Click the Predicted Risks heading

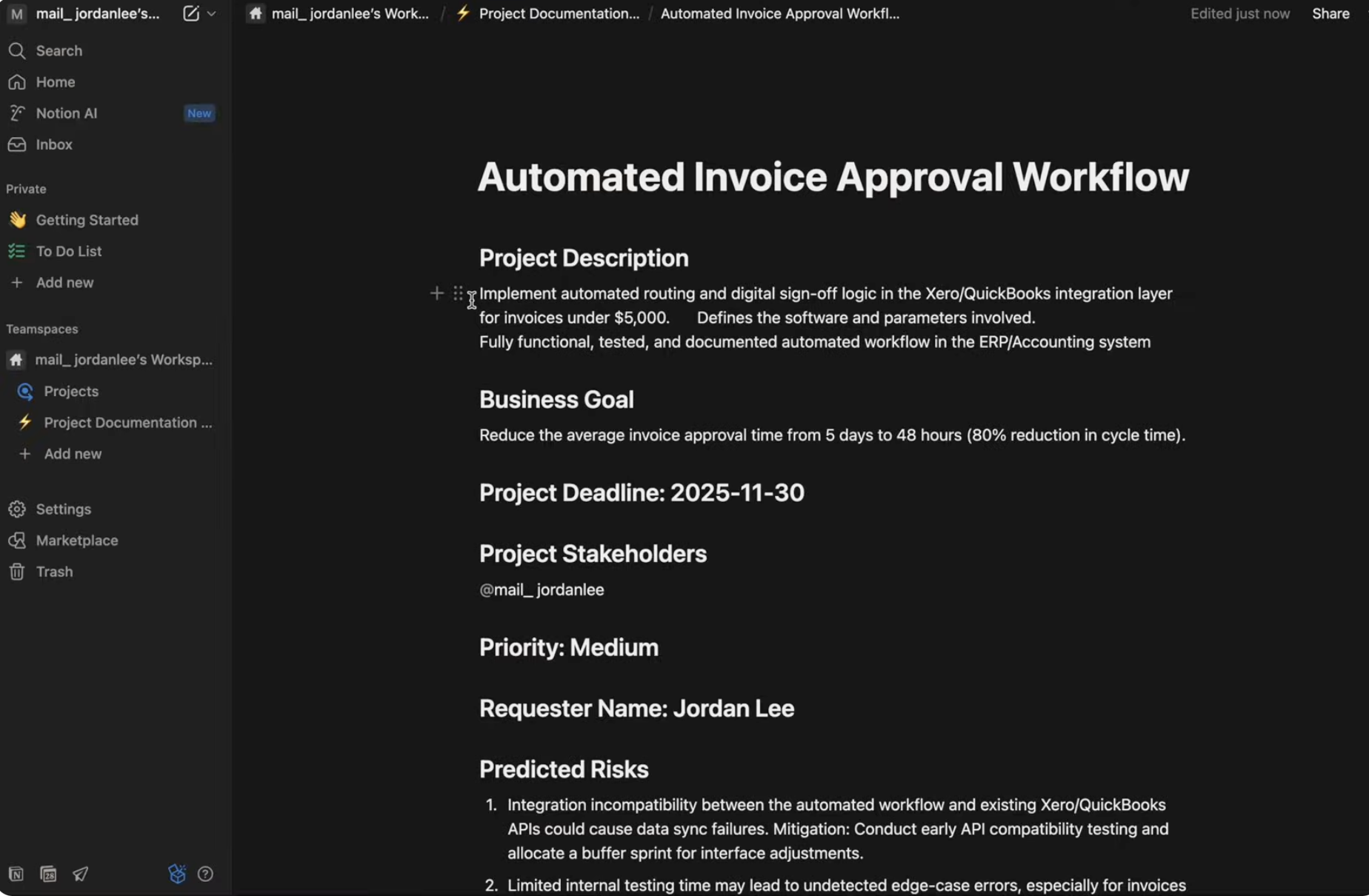564,769
